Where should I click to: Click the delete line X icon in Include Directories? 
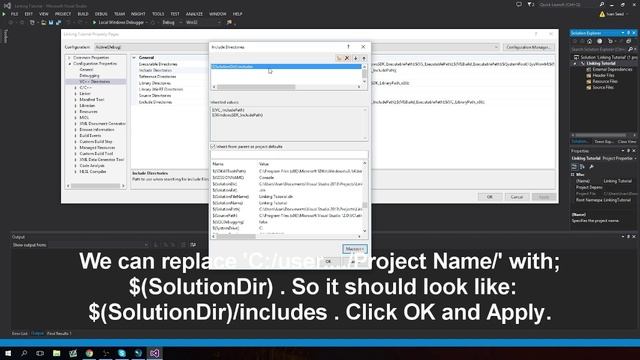click(347, 58)
